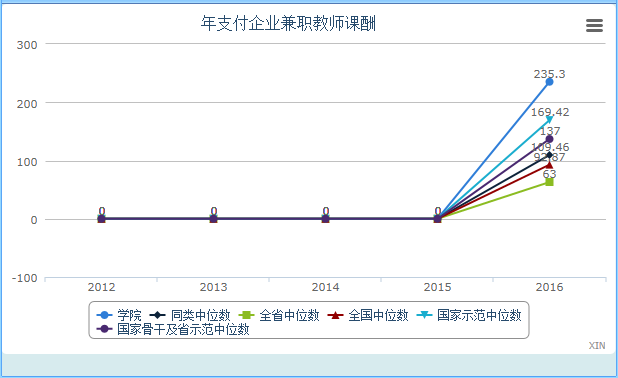The width and height of the screenshot is (618, 378).
Task: Toggle the 全国中位数 legend item
Action: click(x=367, y=315)
